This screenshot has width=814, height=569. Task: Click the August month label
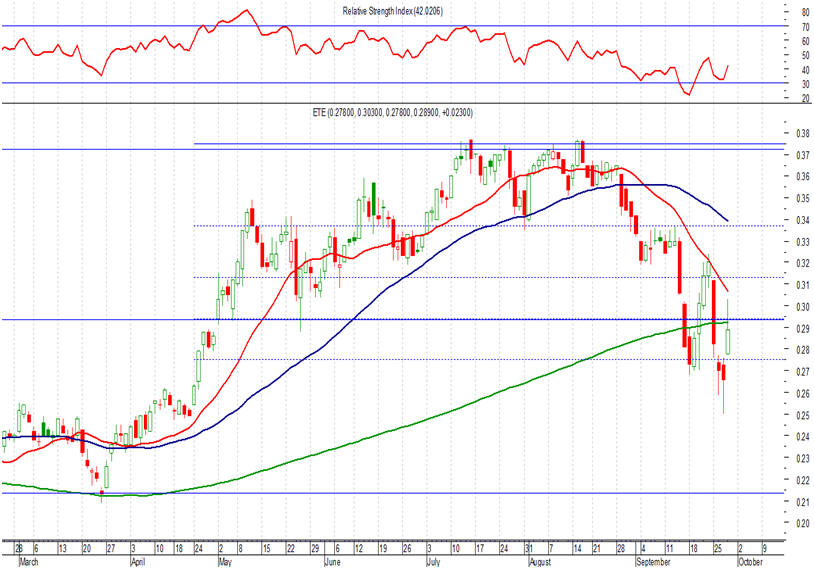[540, 562]
